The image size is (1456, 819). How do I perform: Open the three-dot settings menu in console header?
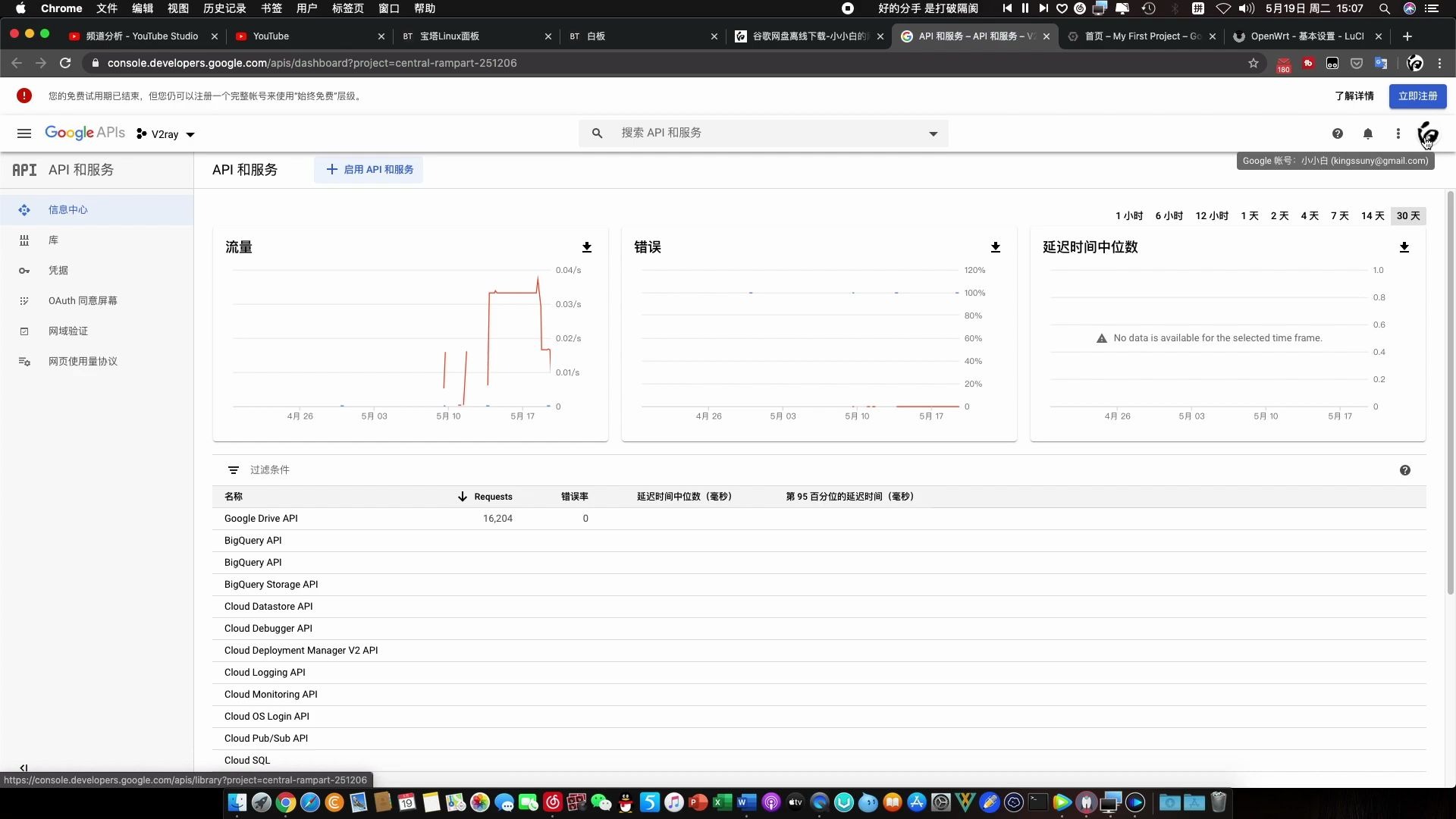coord(1398,133)
